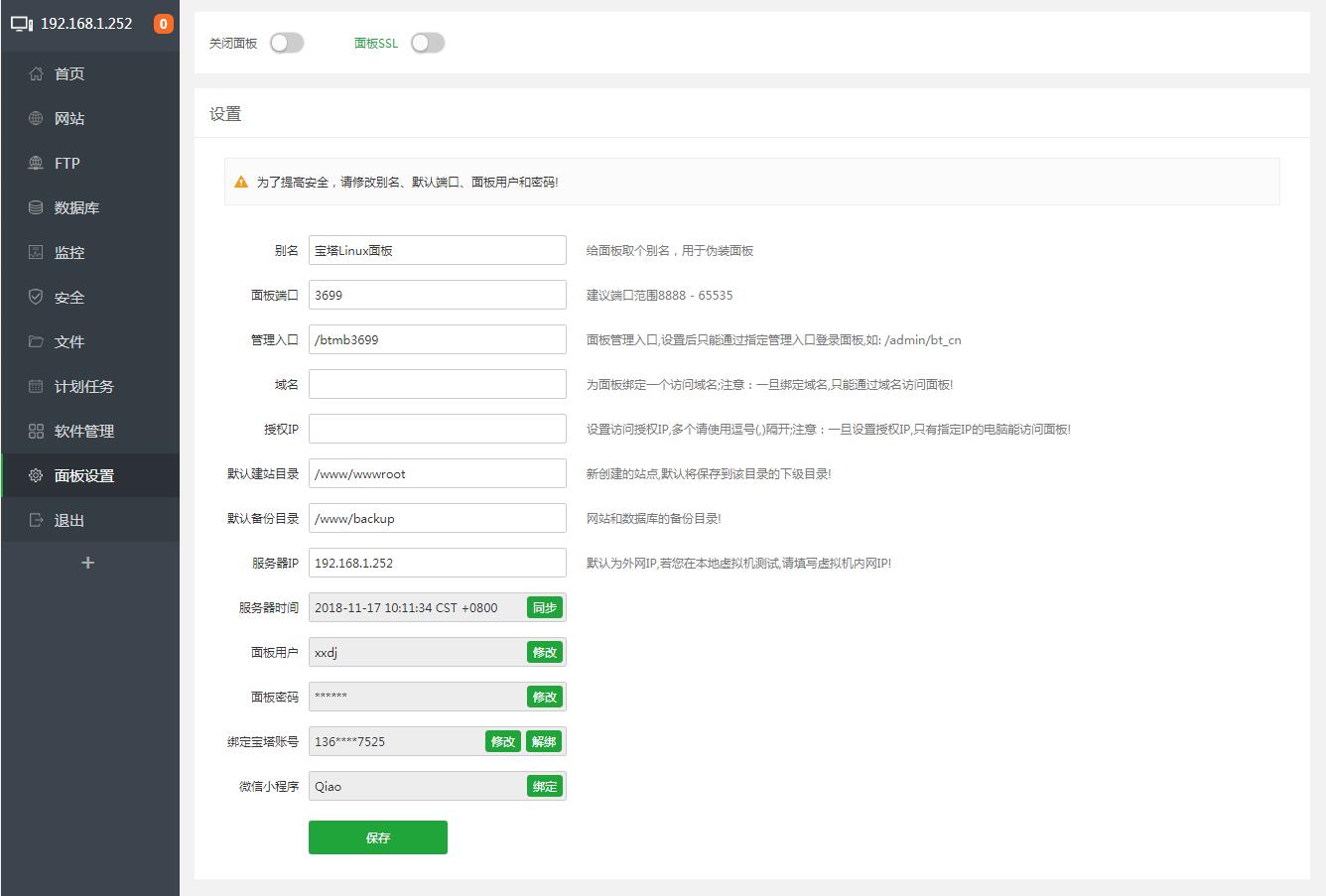Click the FTP icon in sidebar
Viewport: 1326px width, 896px height.
click(36, 163)
